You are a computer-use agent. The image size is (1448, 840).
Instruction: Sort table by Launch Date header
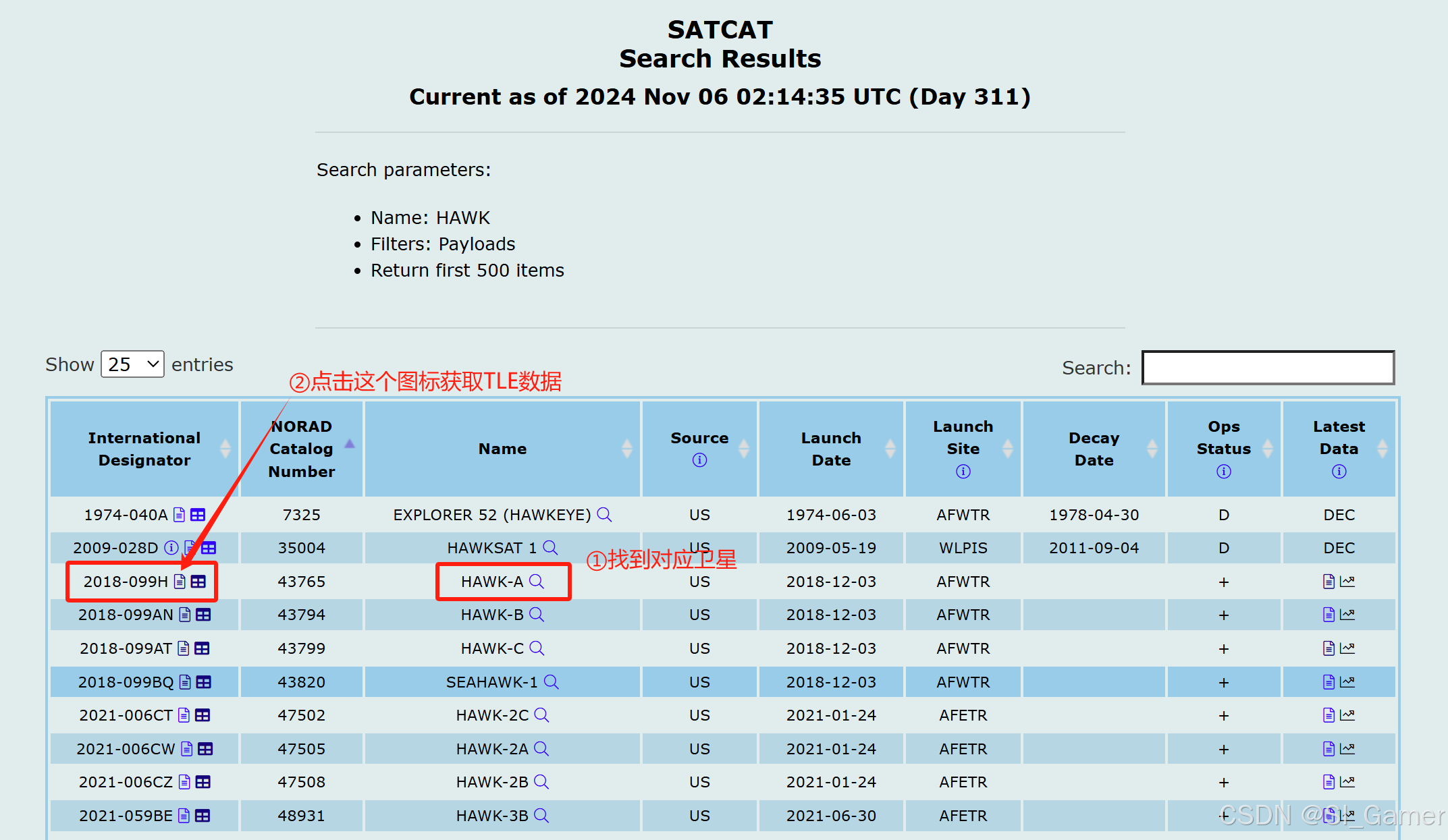click(830, 449)
